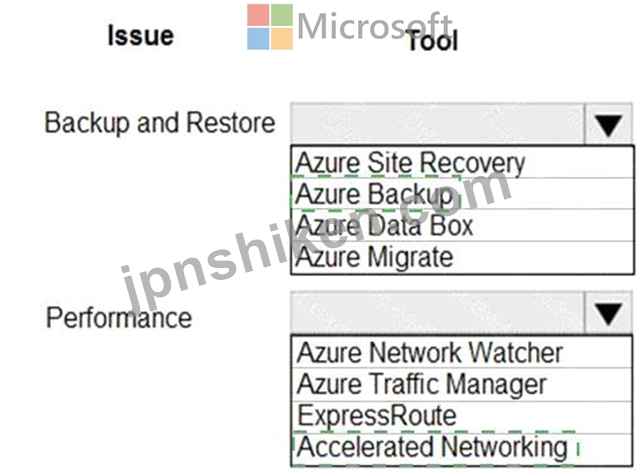This screenshot has height=472, width=637.
Task: Click the red square of the Microsoft logo
Action: coord(258,15)
